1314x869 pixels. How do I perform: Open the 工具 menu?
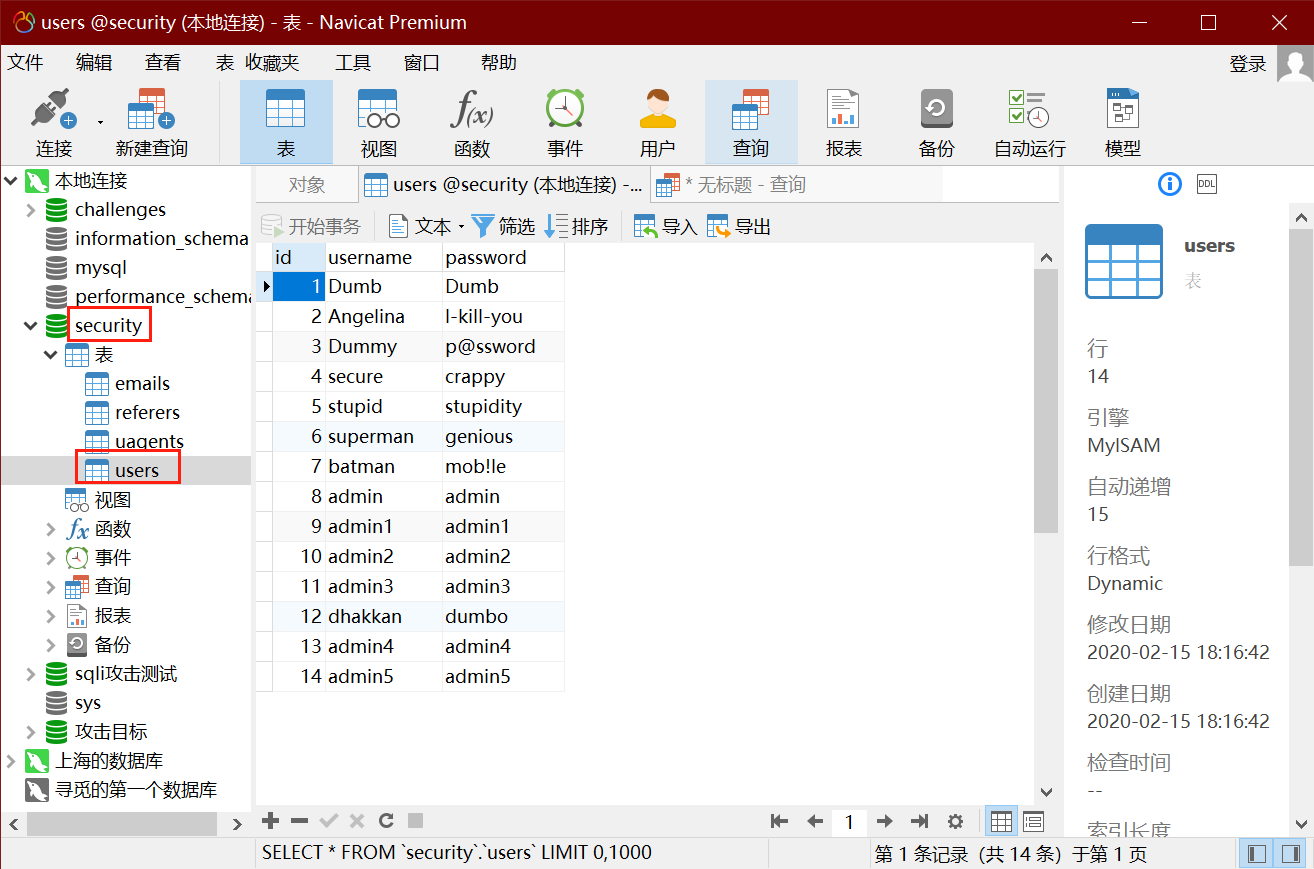pyautogui.click(x=353, y=63)
